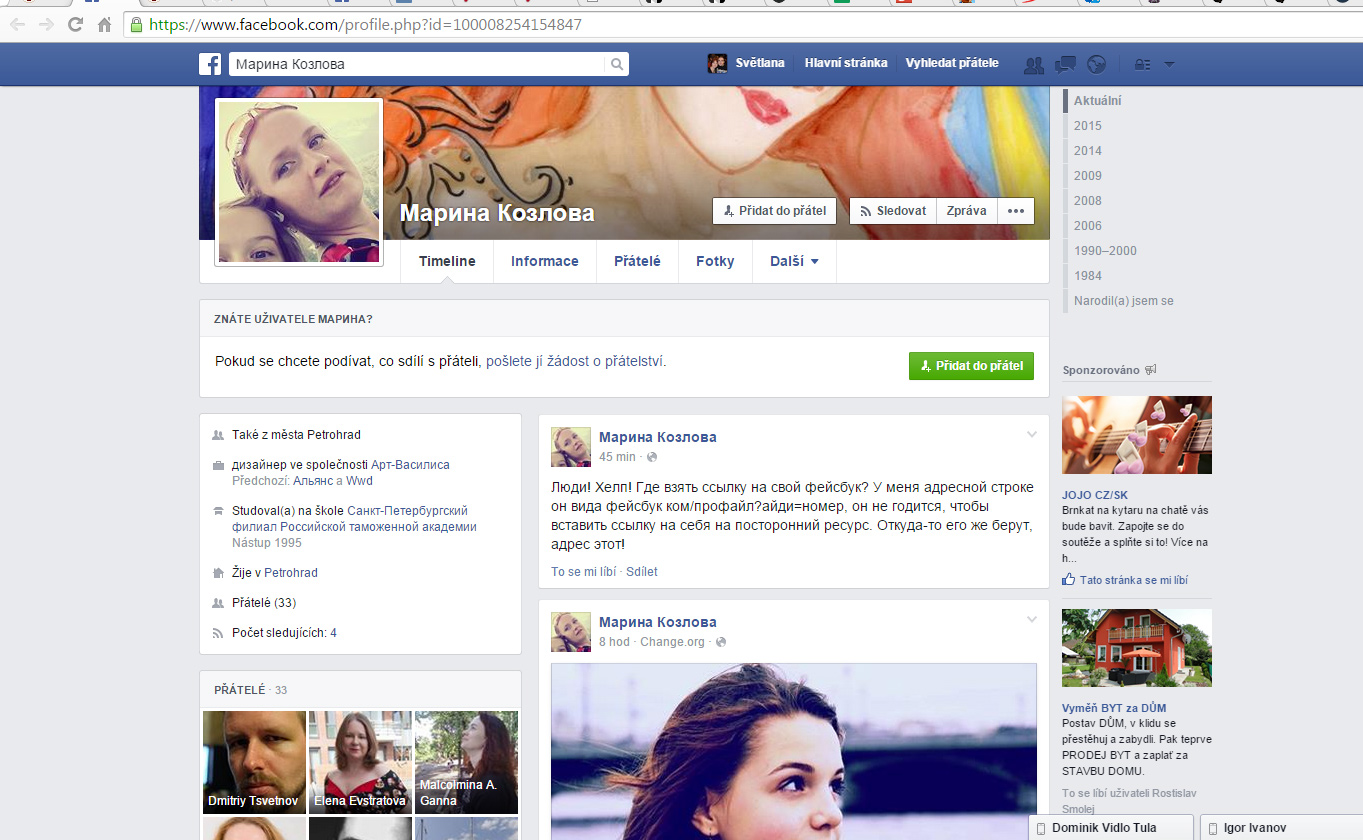The height and width of the screenshot is (840, 1363).
Task: Click the Zpráva button
Action: click(967, 211)
